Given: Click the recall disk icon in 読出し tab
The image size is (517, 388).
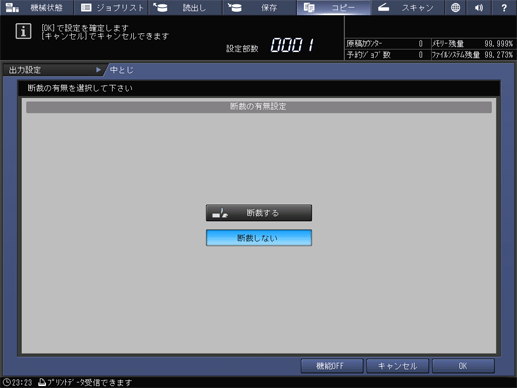Looking at the screenshot, I should tap(160, 7).
